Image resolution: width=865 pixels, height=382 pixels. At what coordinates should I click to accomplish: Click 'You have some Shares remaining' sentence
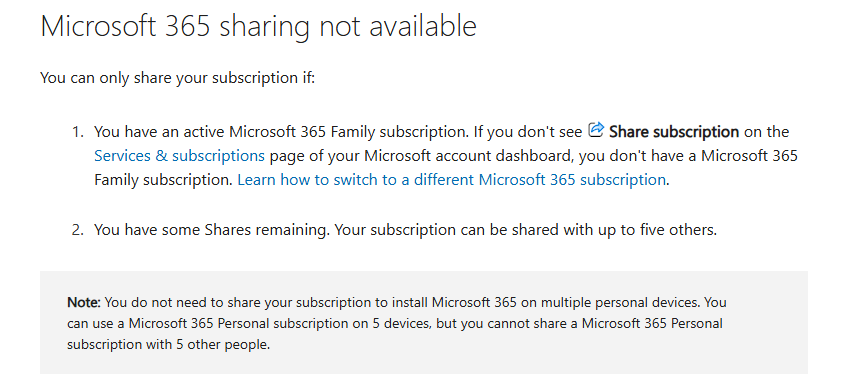212,230
